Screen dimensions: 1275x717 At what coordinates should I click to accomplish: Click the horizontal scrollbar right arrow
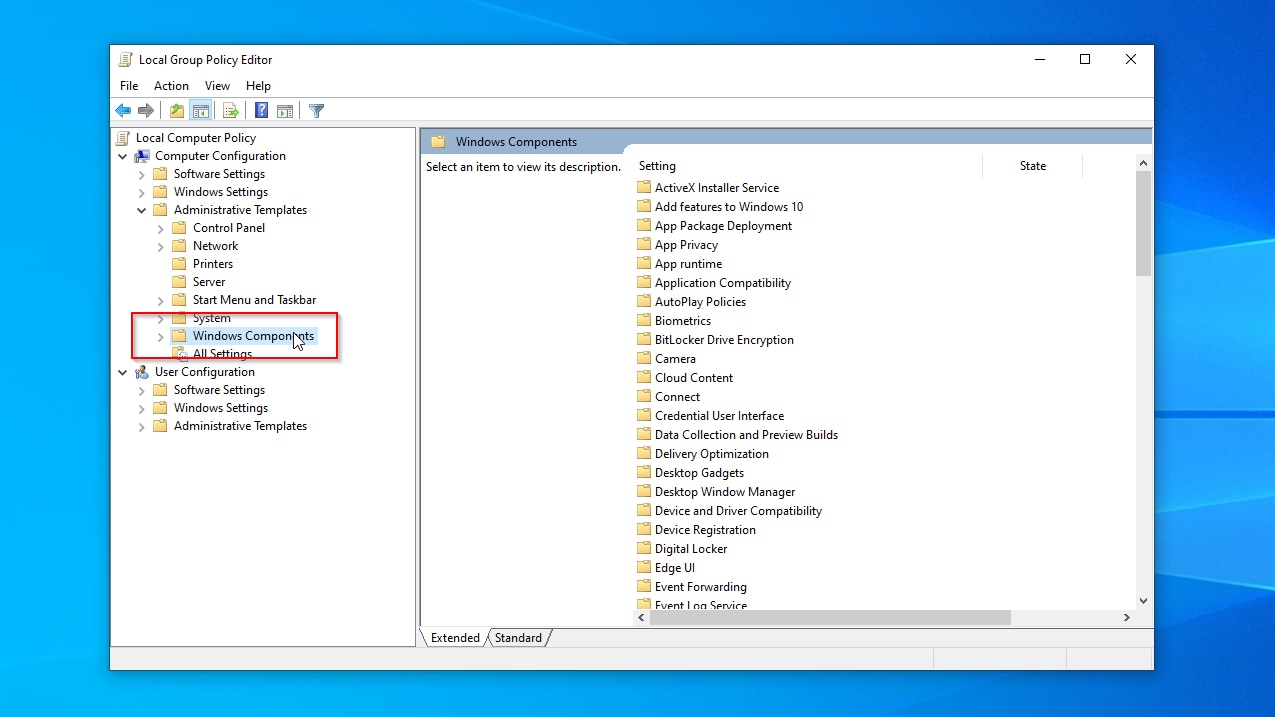1127,618
